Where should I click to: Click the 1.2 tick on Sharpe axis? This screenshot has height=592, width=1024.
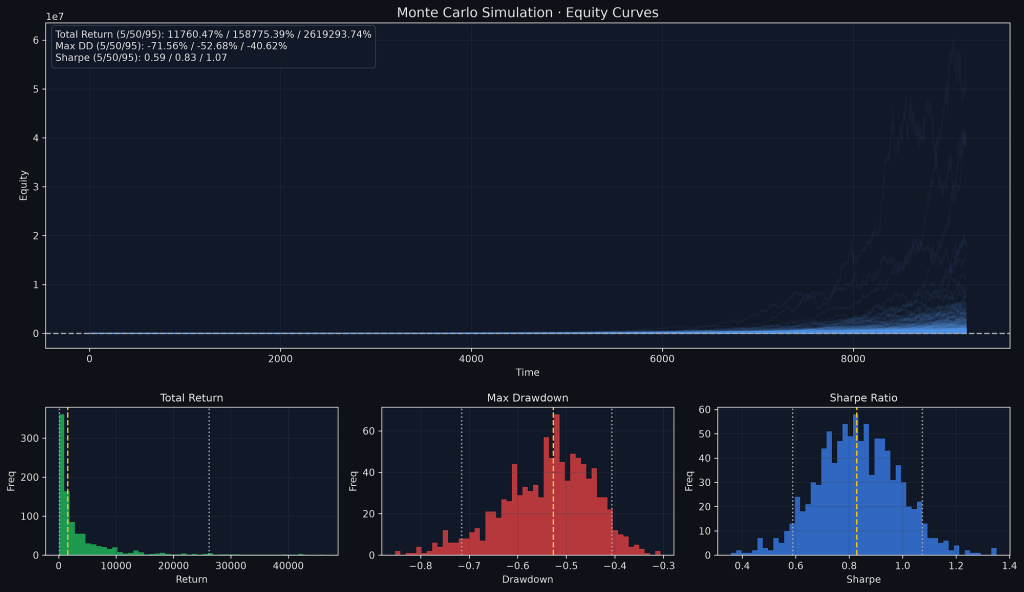click(956, 566)
